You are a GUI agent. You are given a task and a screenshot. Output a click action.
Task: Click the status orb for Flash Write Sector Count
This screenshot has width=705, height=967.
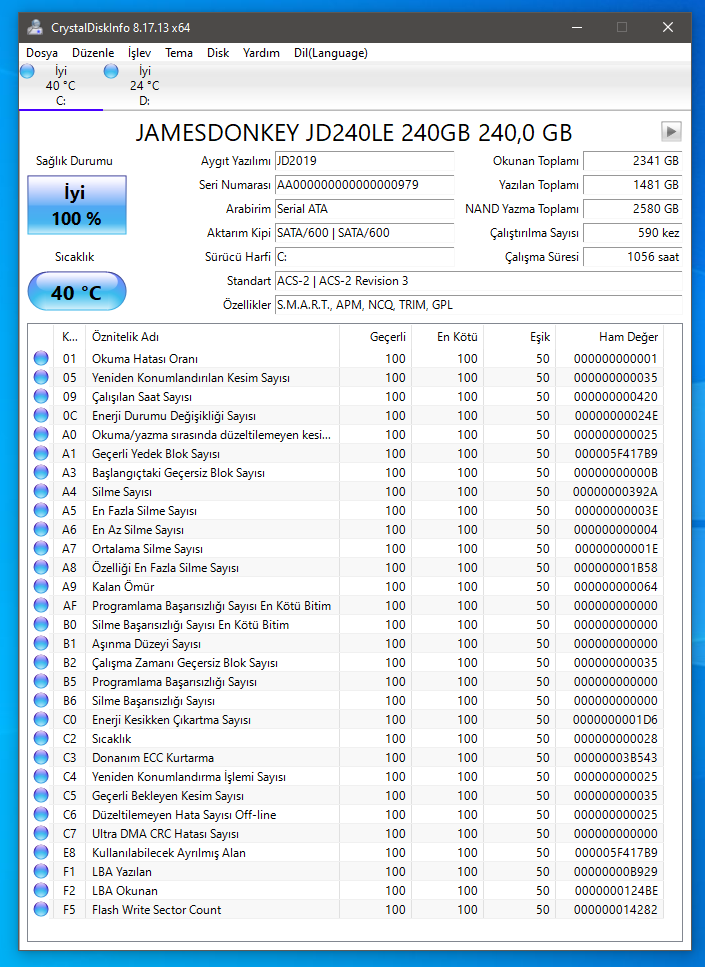pos(41,910)
